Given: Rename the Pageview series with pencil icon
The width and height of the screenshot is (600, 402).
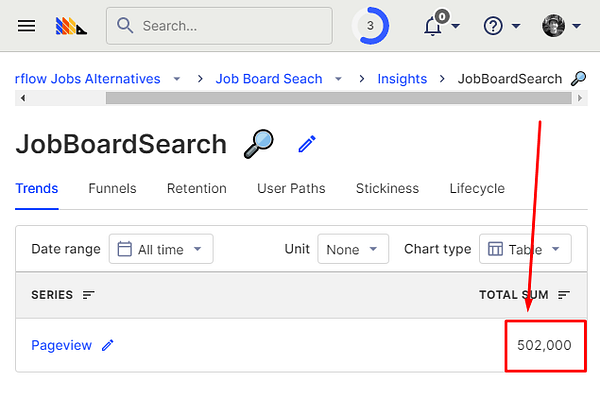Looking at the screenshot, I should click(108, 345).
